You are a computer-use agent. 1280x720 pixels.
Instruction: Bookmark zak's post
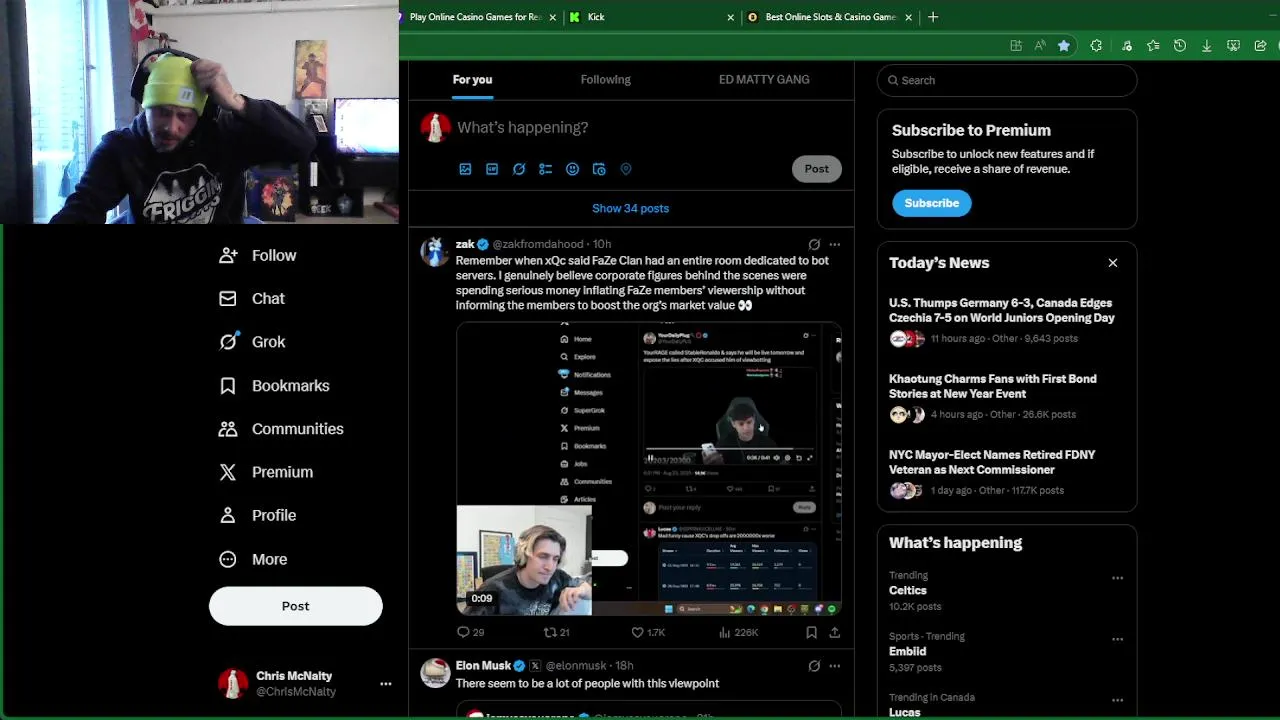811,632
